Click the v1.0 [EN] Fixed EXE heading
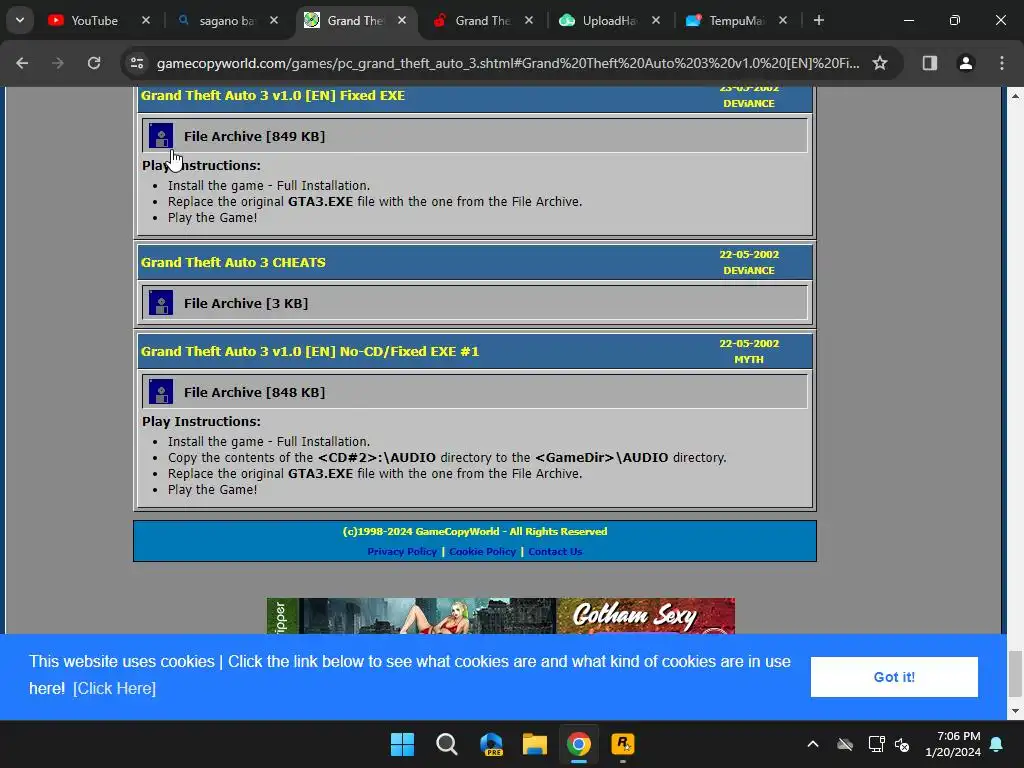 [x=273, y=95]
